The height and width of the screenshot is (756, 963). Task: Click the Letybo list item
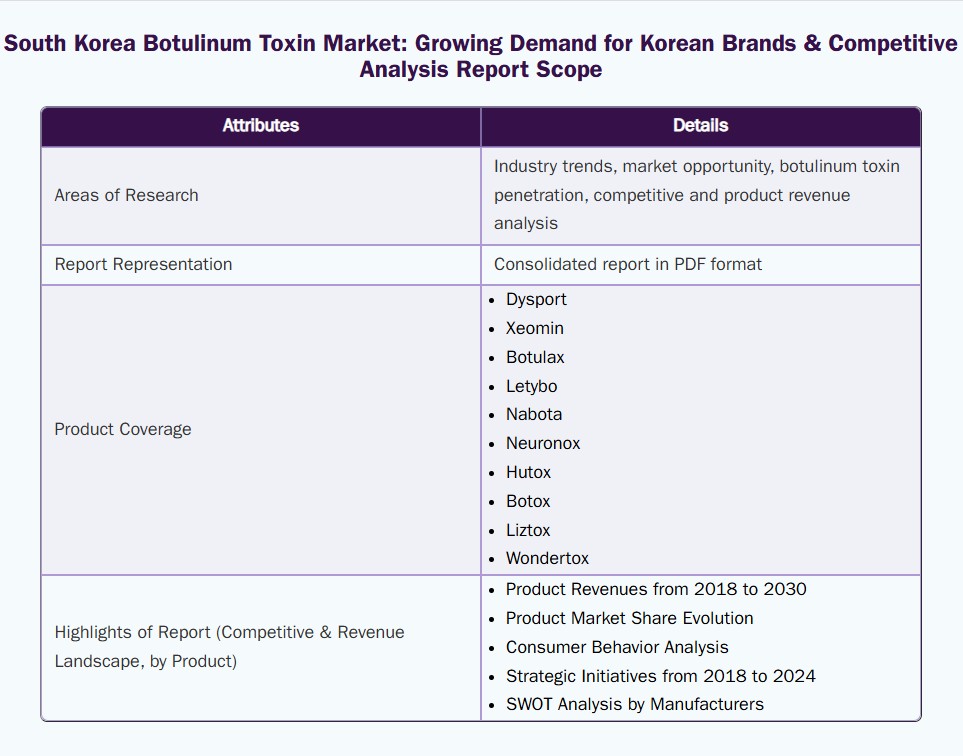click(531, 386)
